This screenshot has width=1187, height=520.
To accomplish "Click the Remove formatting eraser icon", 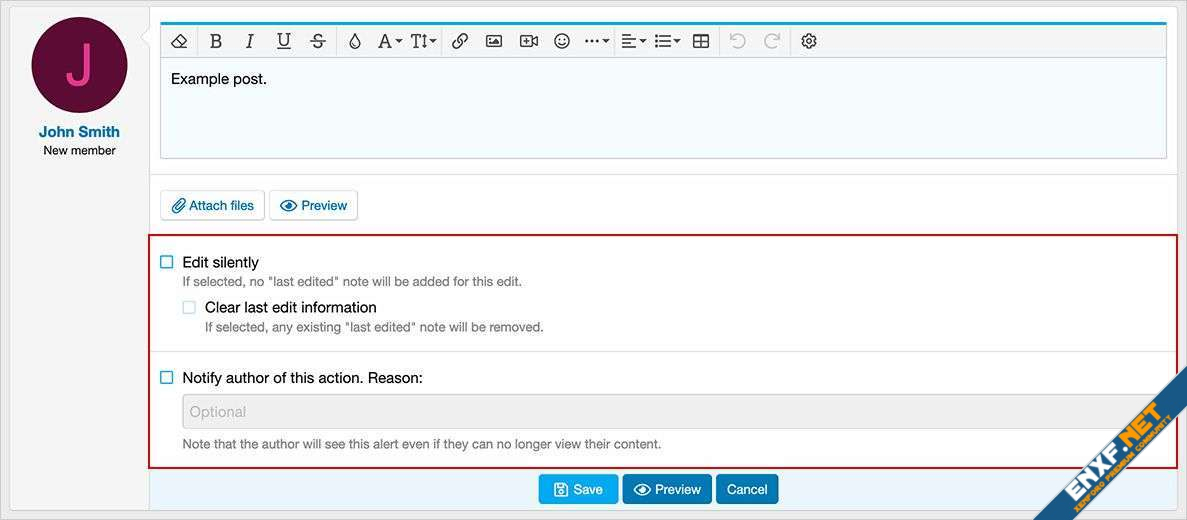I will point(180,41).
